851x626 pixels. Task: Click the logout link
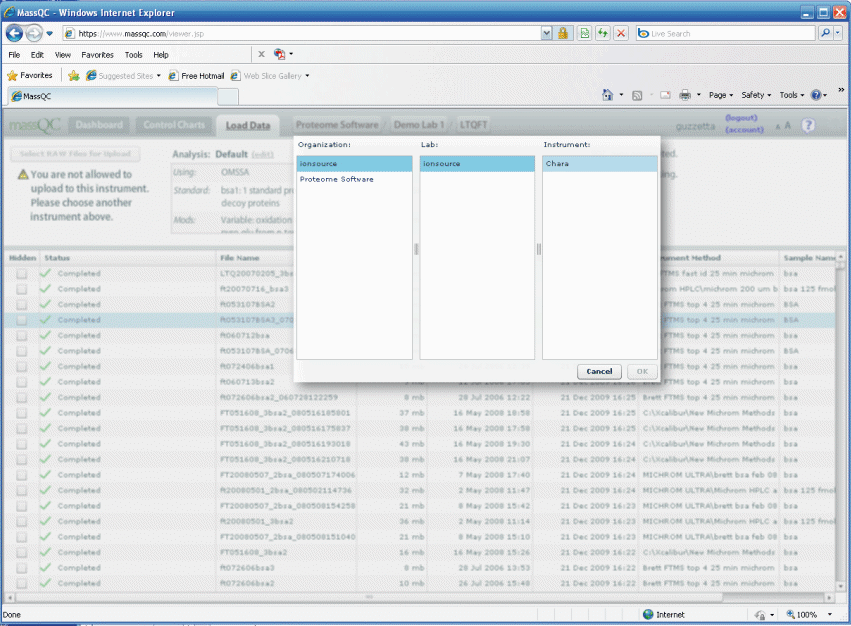(x=741, y=118)
